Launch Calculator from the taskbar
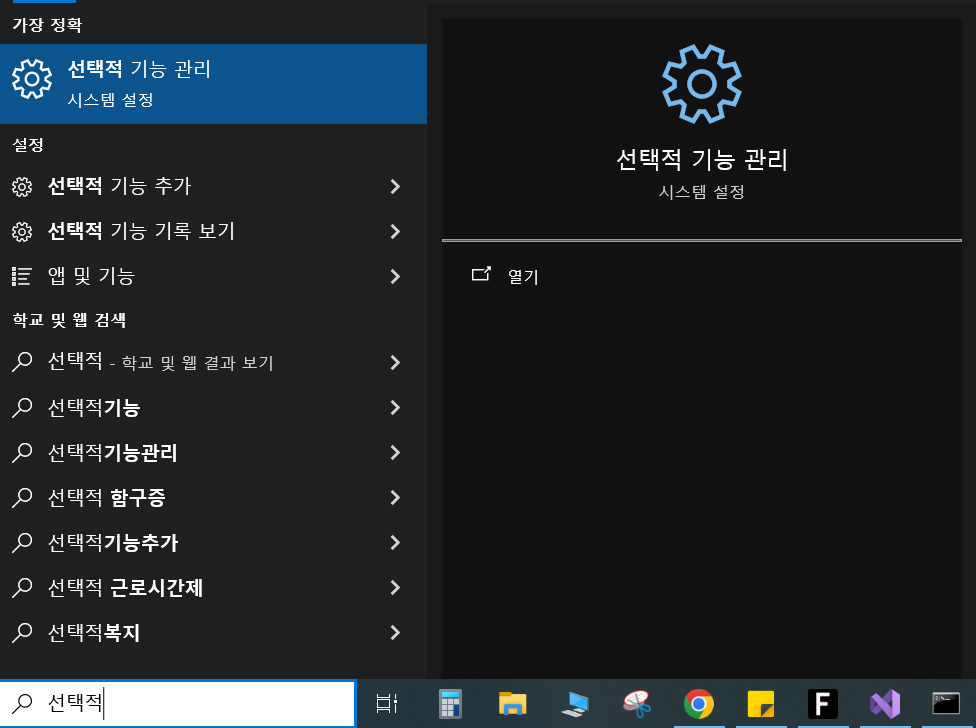Screen dimensions: 976x728 click(450, 704)
